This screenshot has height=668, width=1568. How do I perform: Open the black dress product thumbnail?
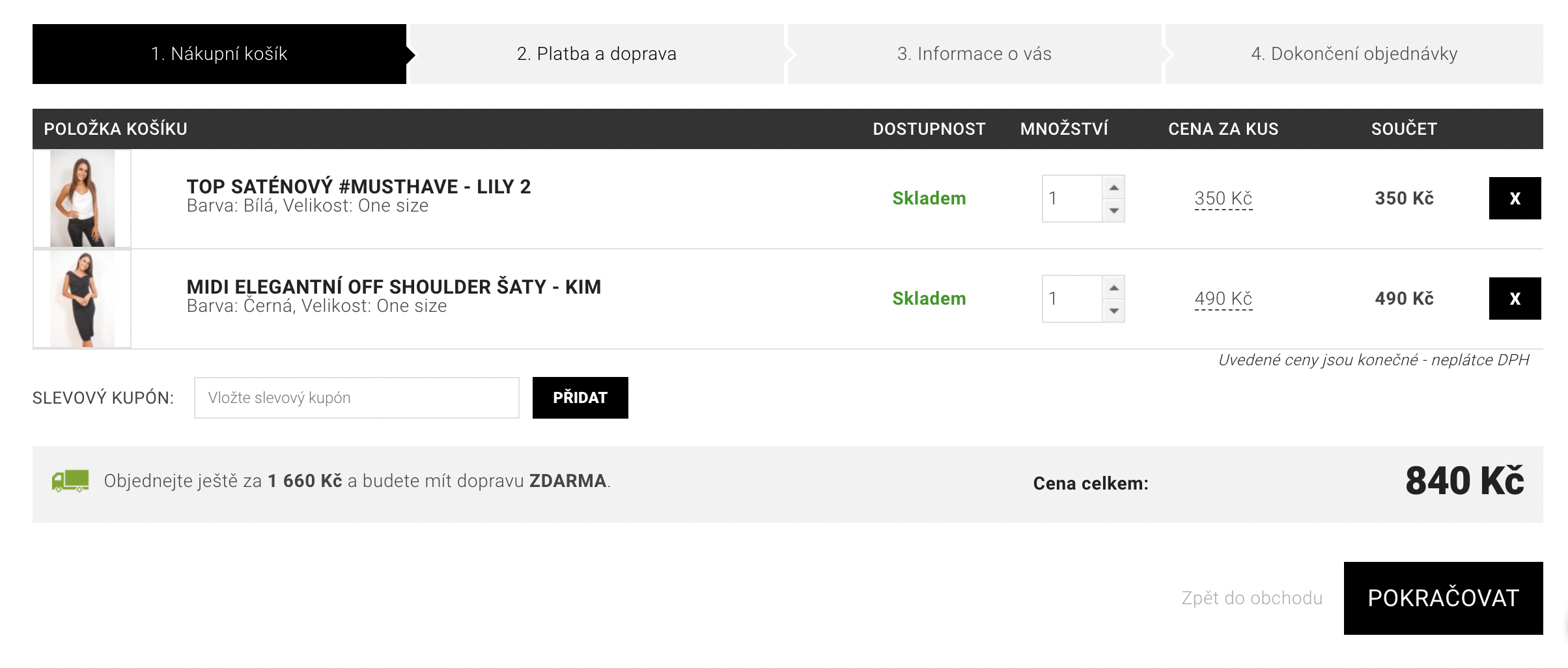(x=82, y=299)
